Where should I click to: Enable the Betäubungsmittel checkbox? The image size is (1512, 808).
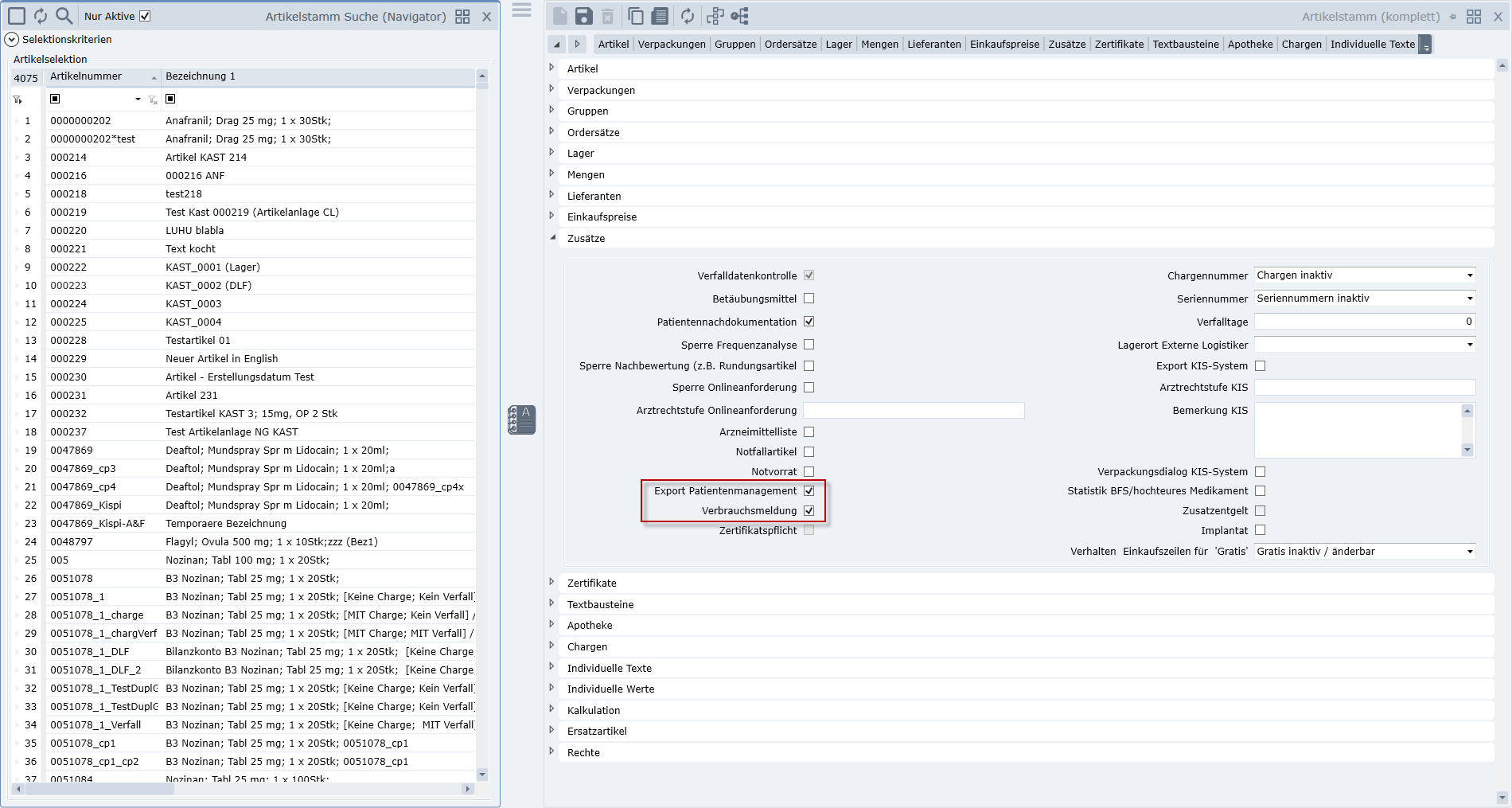pyautogui.click(x=809, y=299)
